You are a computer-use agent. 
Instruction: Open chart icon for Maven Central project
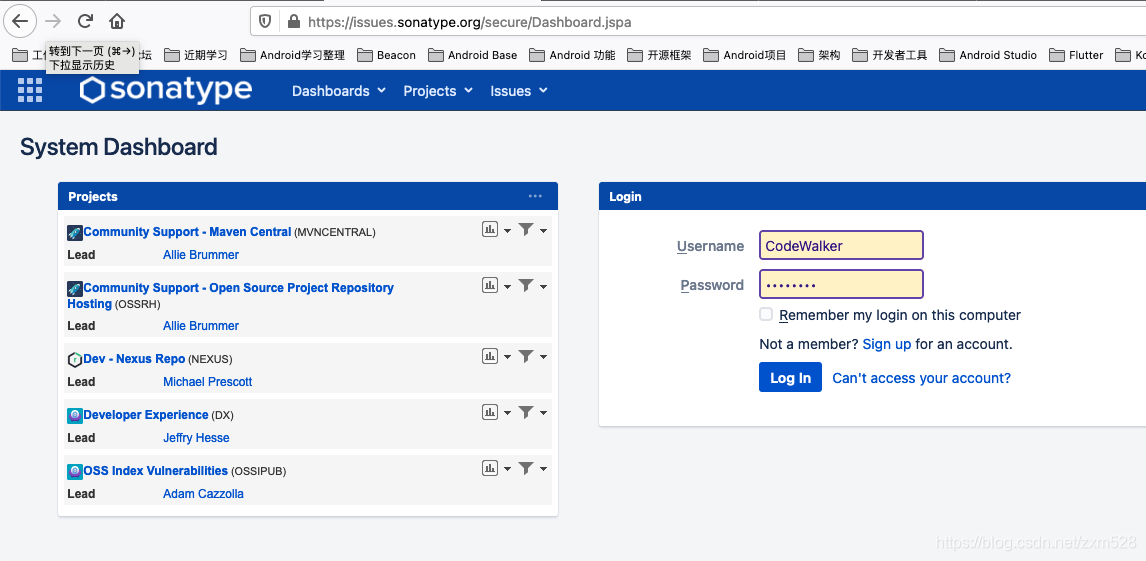[x=490, y=229]
